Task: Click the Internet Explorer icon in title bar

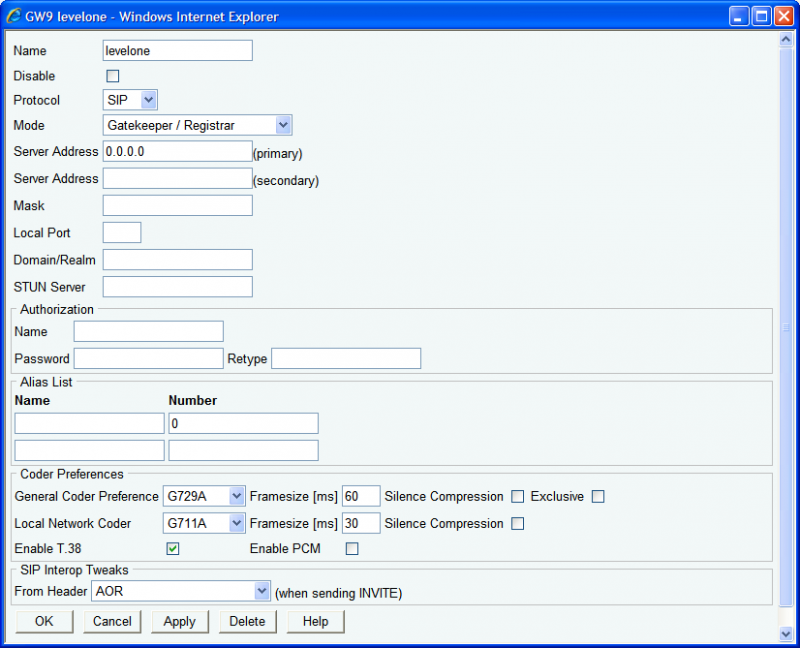Action: pos(14,16)
